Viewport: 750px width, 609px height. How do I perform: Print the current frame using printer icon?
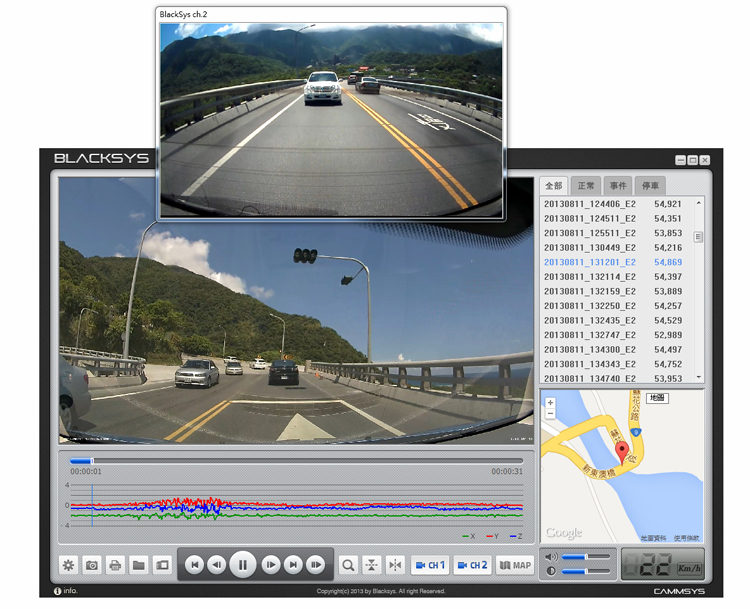[115, 565]
